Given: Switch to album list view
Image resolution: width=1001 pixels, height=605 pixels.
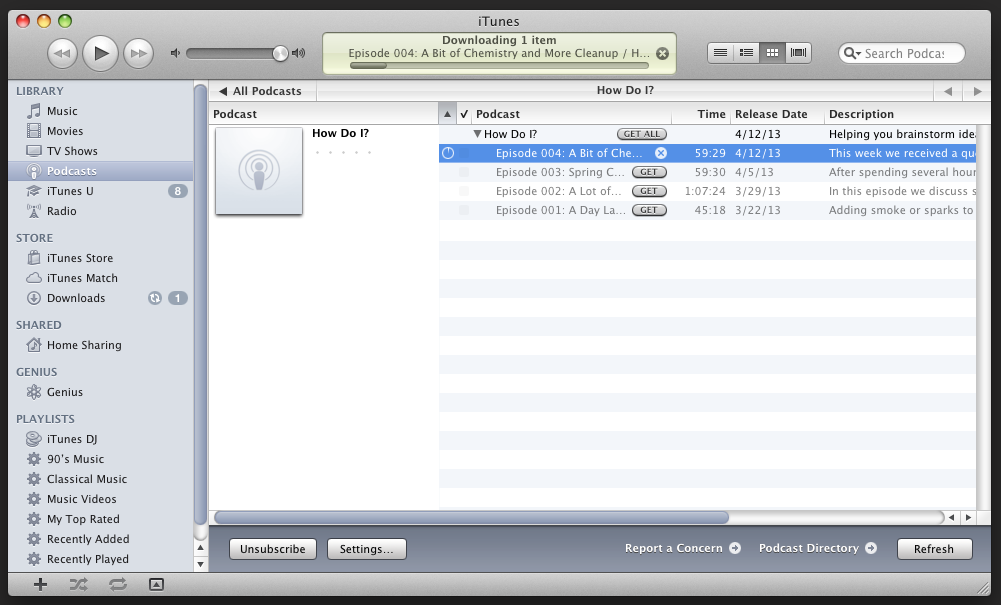Looking at the screenshot, I should tap(746, 53).
